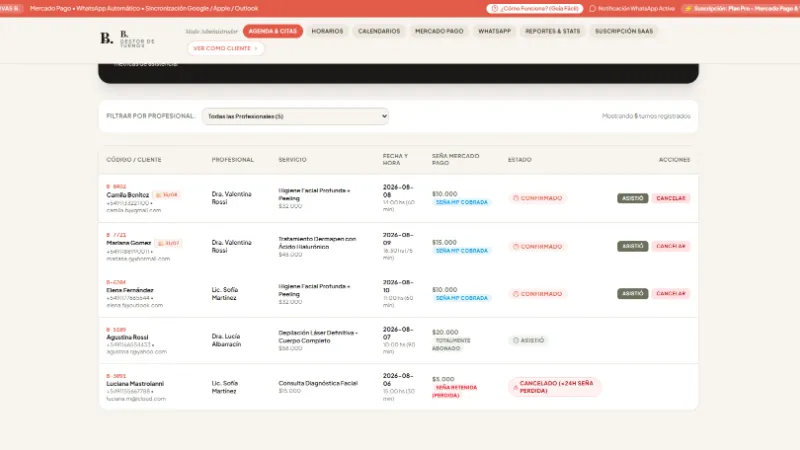Image resolution: width=800 pixels, height=450 pixels.
Task: Open the Agenda & Citas tab
Action: pyautogui.click(x=272, y=31)
